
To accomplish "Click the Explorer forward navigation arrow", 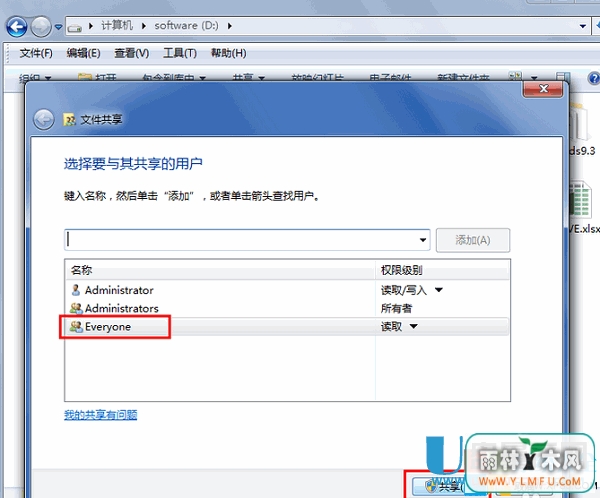I will tap(41, 27).
